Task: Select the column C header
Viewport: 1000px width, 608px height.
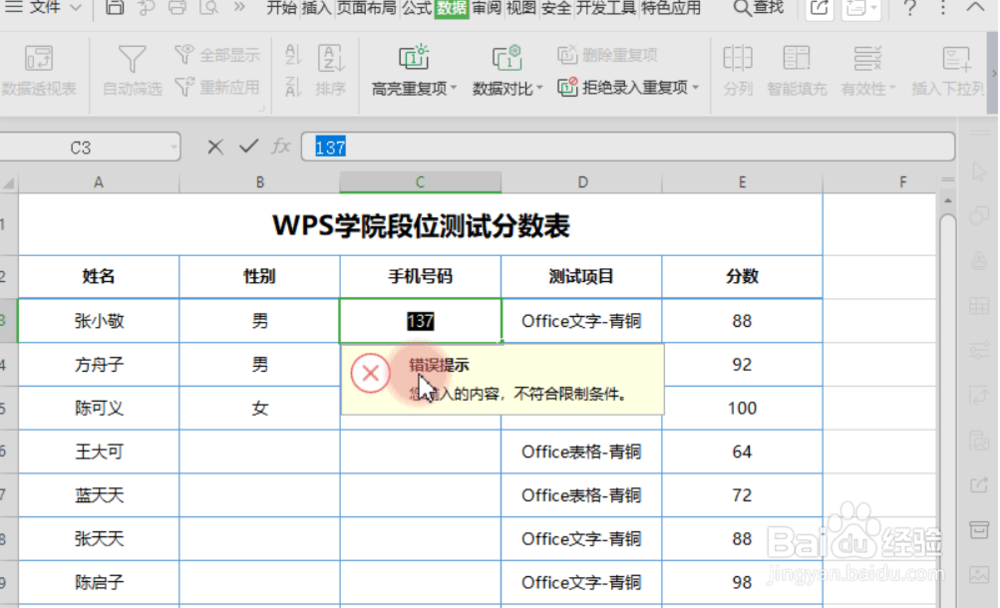Action: tap(420, 182)
